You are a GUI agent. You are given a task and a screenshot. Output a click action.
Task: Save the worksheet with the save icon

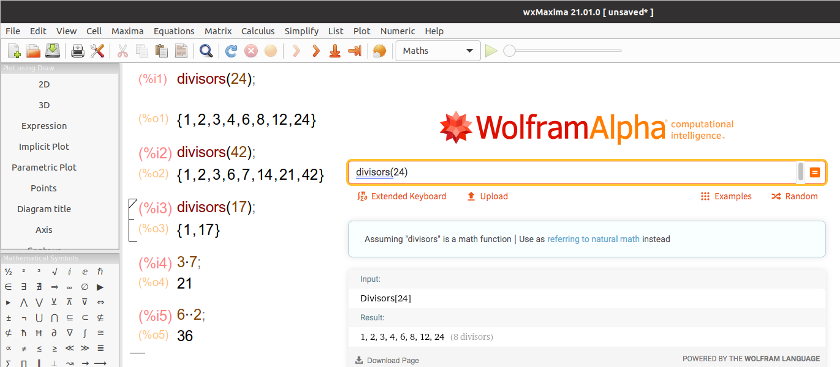tap(52, 51)
